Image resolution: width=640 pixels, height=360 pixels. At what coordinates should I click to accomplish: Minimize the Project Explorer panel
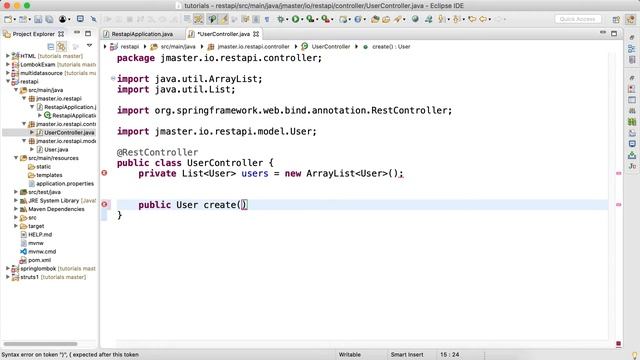click(77, 33)
